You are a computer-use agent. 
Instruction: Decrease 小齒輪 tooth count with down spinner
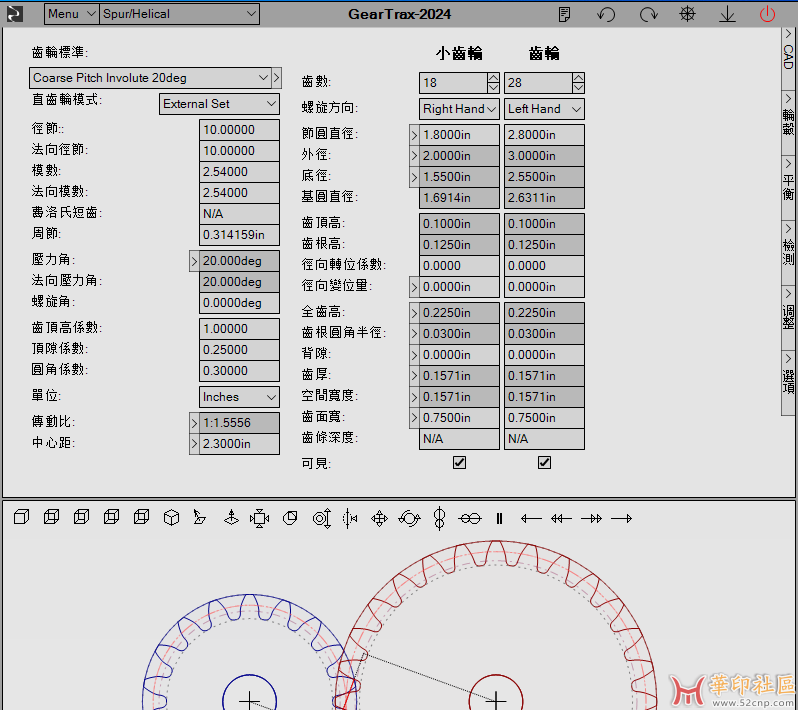pyautogui.click(x=493, y=88)
